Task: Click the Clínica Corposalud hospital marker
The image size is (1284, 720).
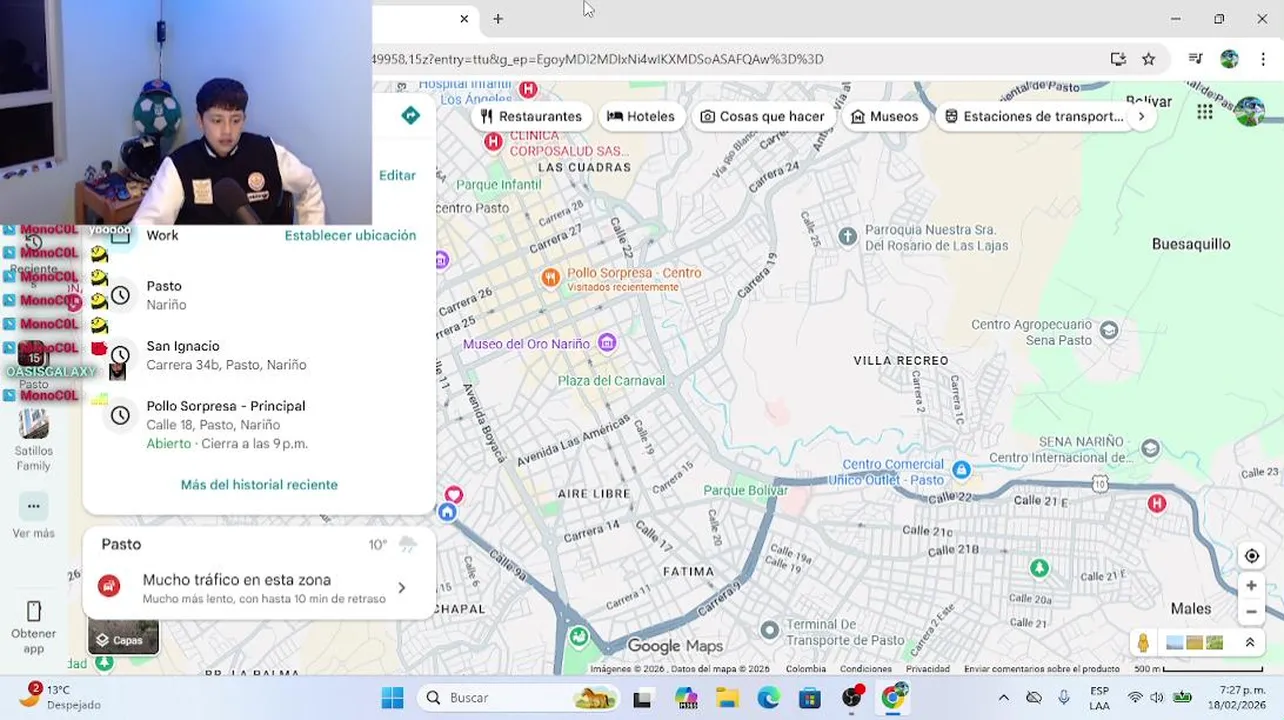Action: point(493,142)
